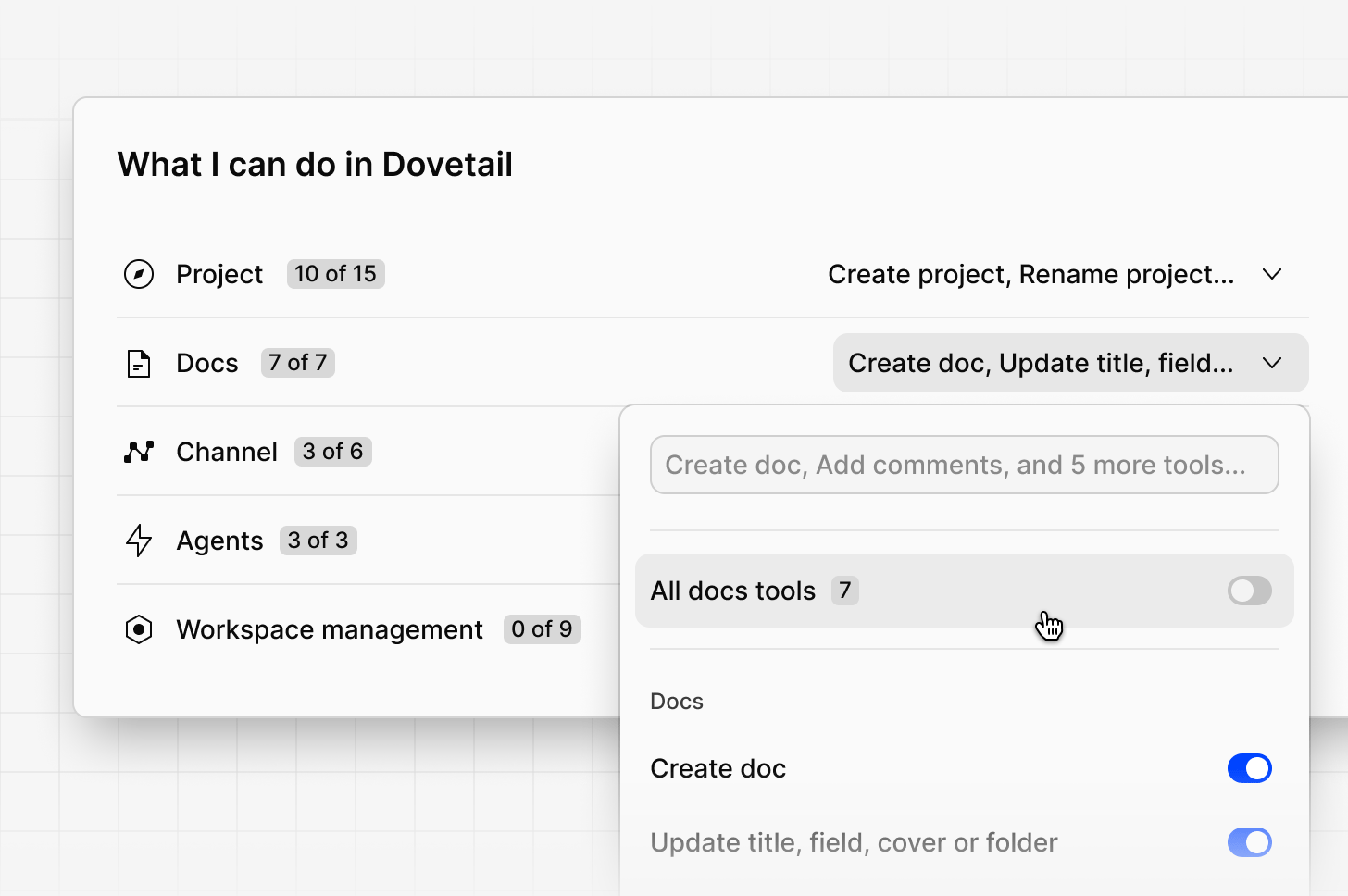Click the Agents lightning bolt icon
This screenshot has width=1348, height=896.
[x=139, y=541]
